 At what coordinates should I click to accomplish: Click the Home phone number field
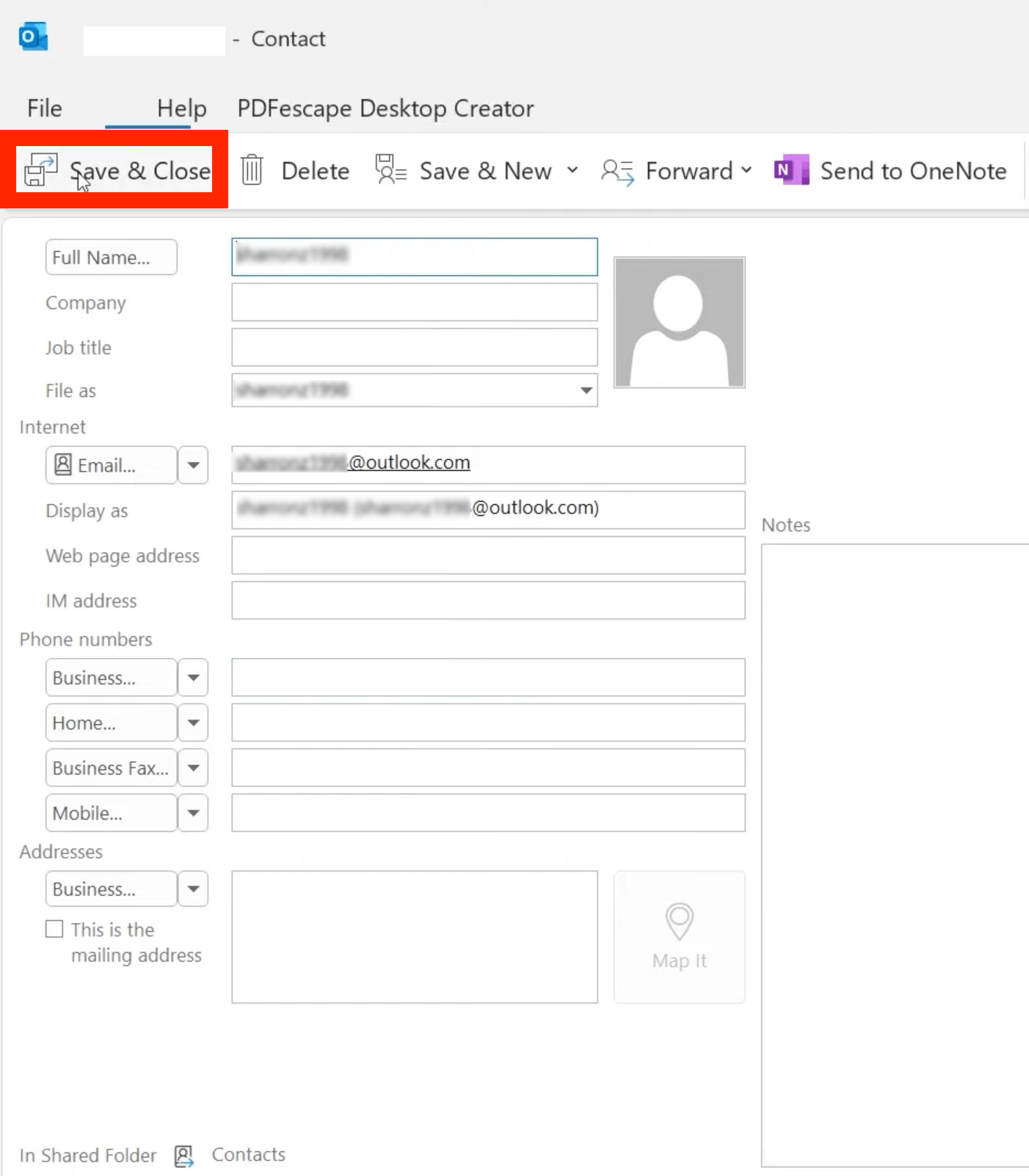point(488,723)
